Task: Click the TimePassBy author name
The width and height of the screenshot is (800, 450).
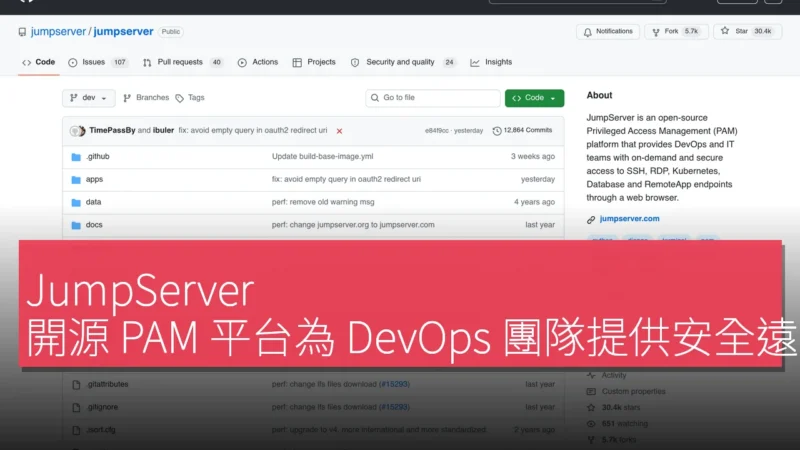Action: coord(112,131)
